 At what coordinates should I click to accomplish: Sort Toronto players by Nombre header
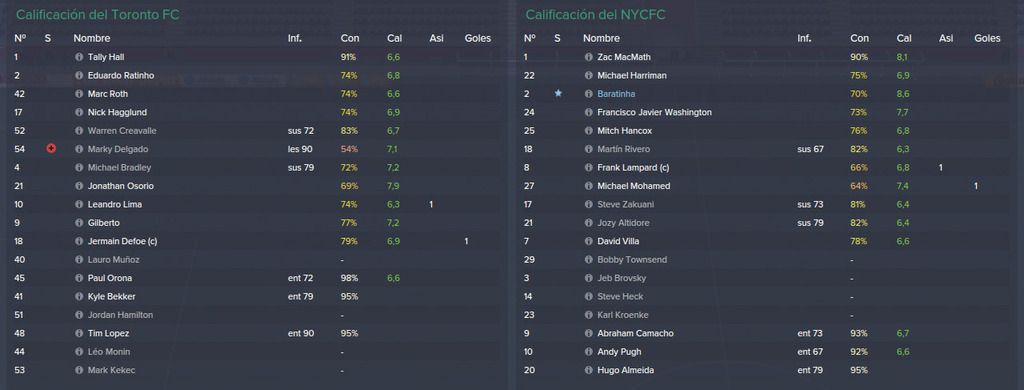(91, 39)
